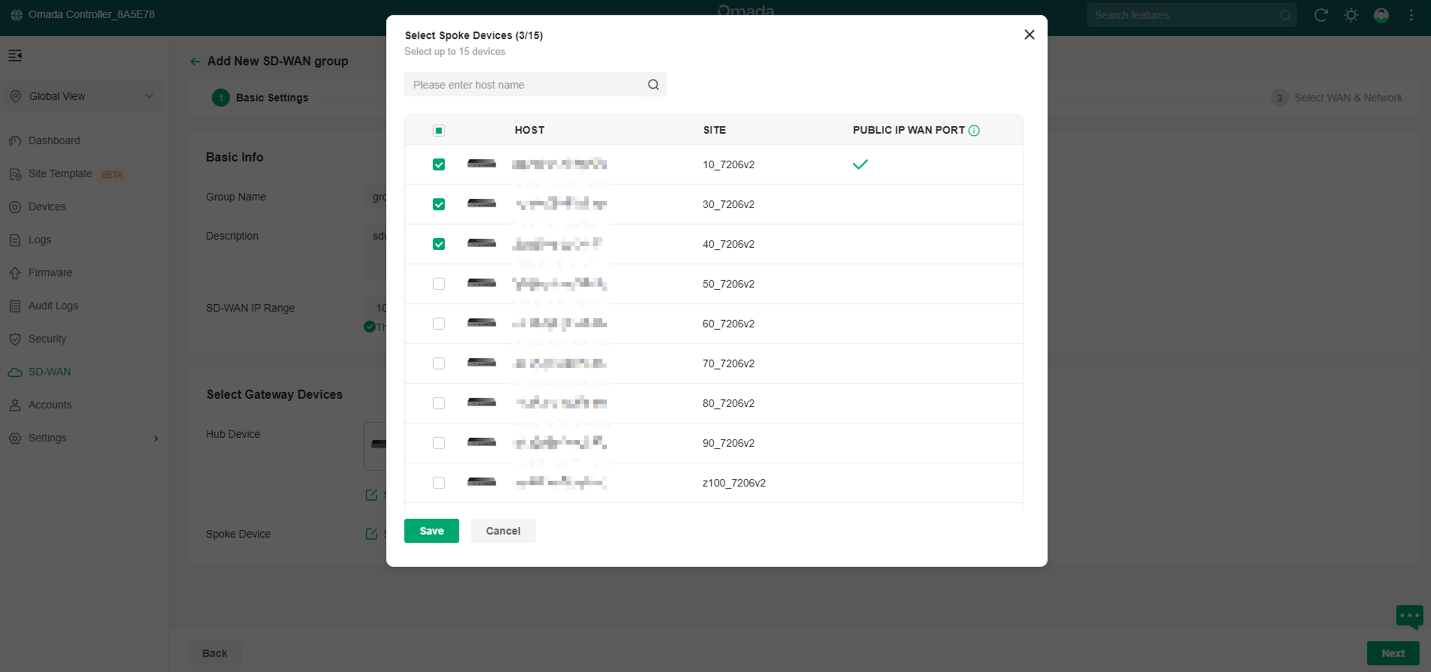Check the 80_7206v2 device checkbox
This screenshot has height=672, width=1431.
(x=439, y=403)
